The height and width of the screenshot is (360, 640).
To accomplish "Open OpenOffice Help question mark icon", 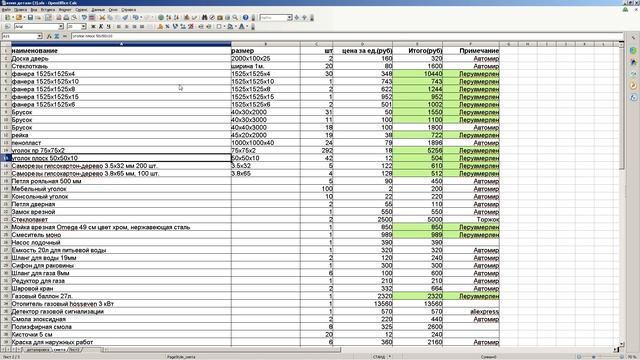I will (x=245, y=18).
